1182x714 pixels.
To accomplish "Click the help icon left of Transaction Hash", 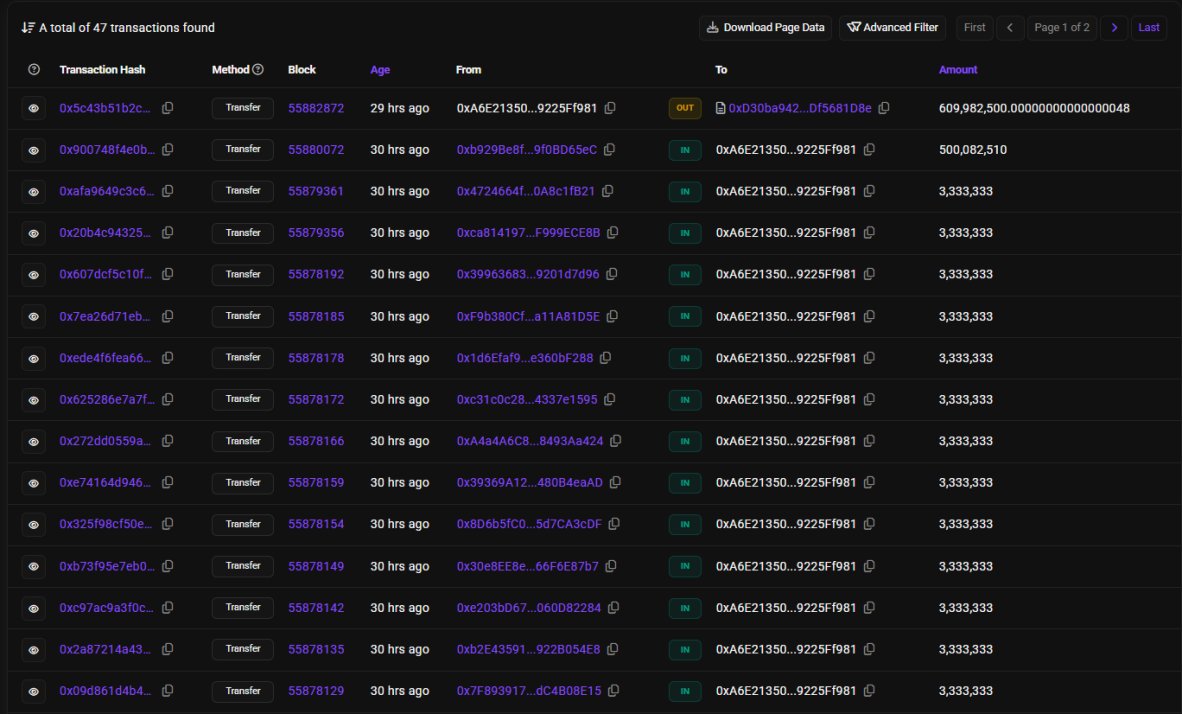I will click(x=34, y=69).
